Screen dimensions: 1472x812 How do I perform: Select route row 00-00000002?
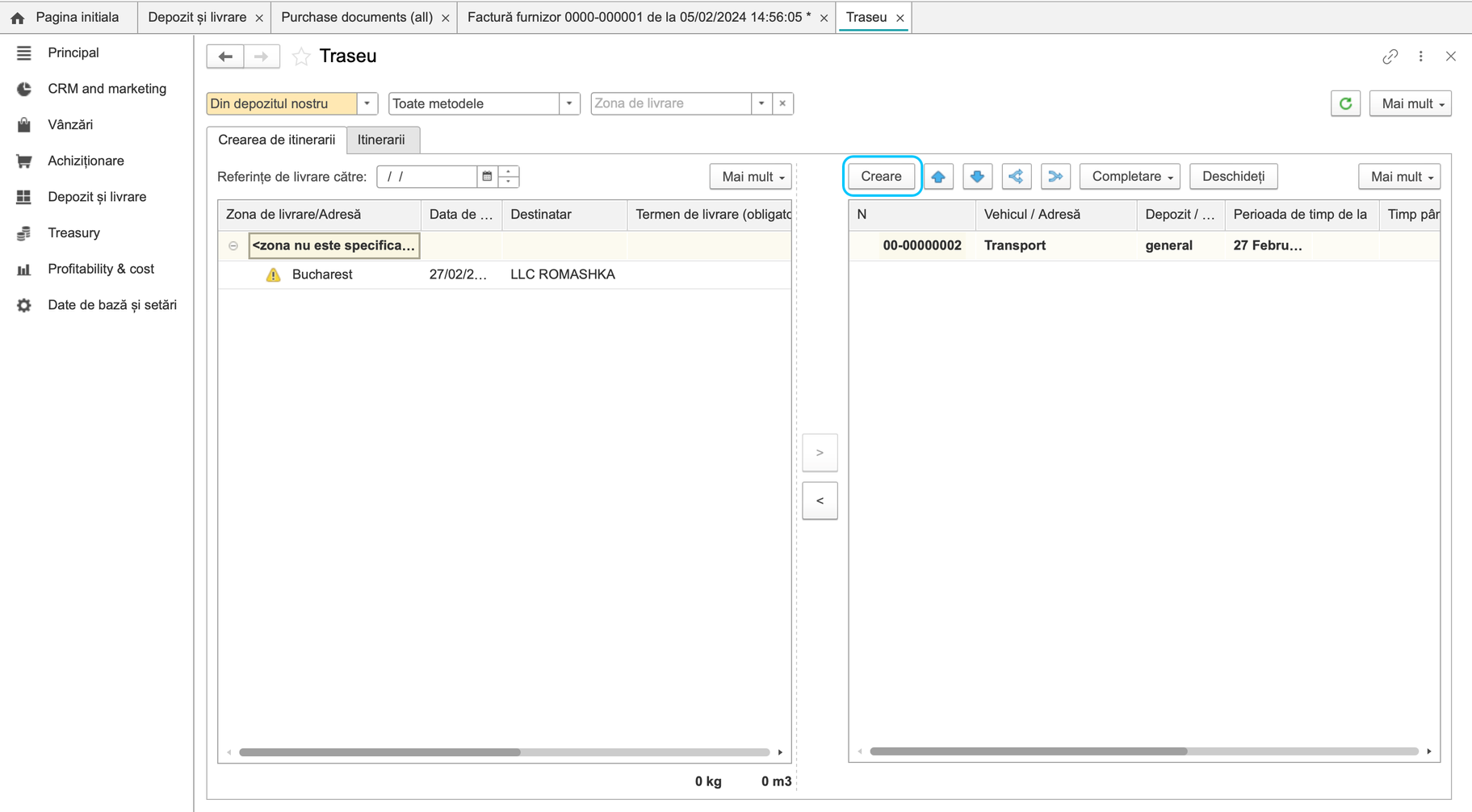(1144, 245)
